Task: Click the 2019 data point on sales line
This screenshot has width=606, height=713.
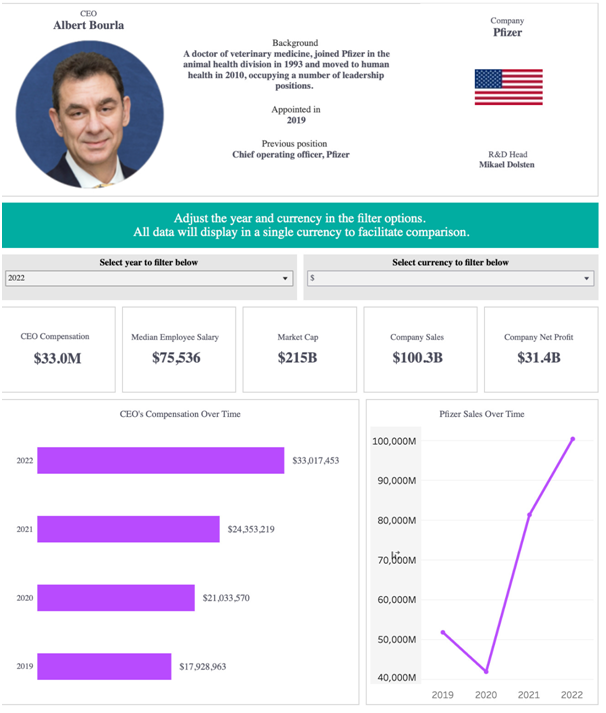Action: [x=442, y=632]
